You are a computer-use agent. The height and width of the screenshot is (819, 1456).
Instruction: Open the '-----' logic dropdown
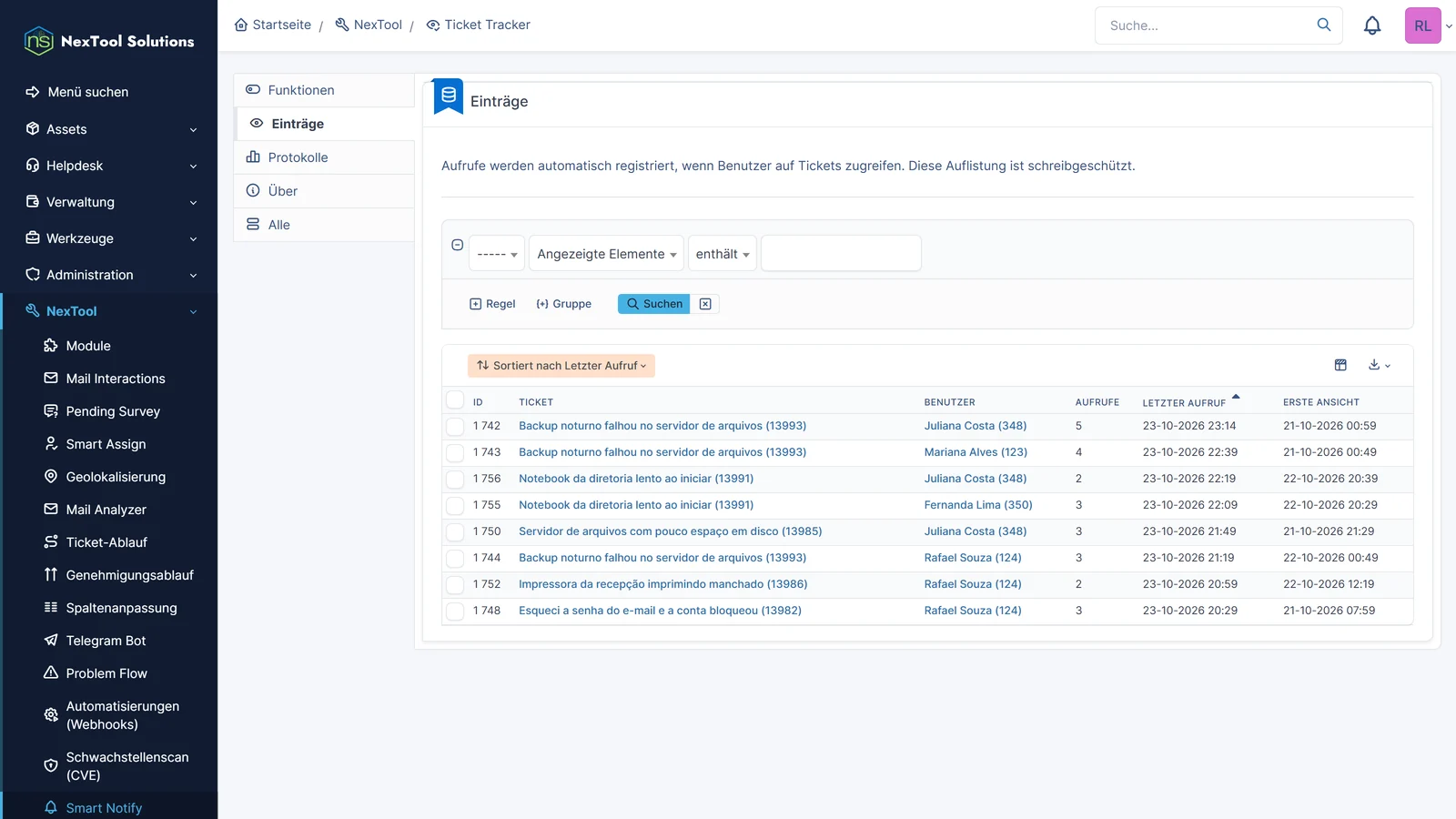pos(497,254)
